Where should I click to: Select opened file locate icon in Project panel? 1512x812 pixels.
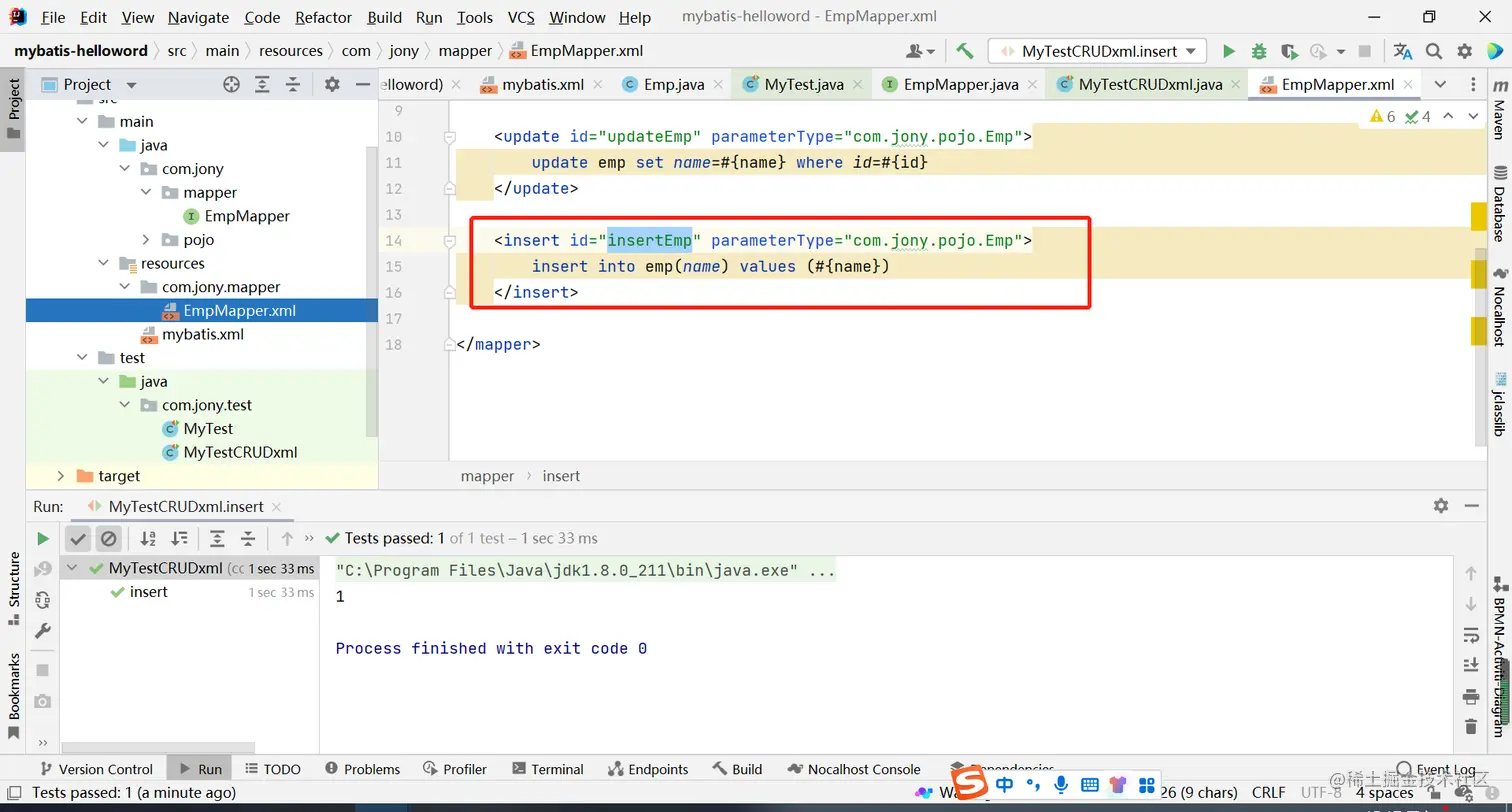[x=231, y=85]
